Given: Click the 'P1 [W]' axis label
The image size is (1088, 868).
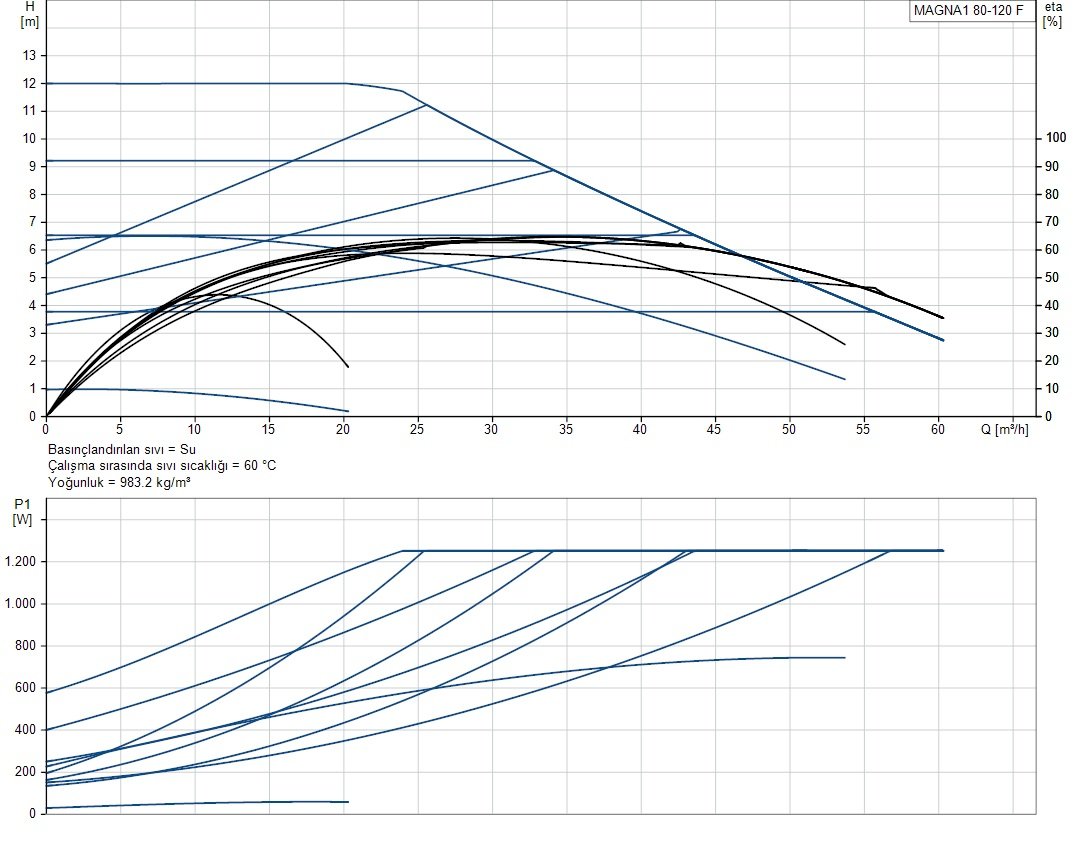Looking at the screenshot, I should click(x=22, y=512).
